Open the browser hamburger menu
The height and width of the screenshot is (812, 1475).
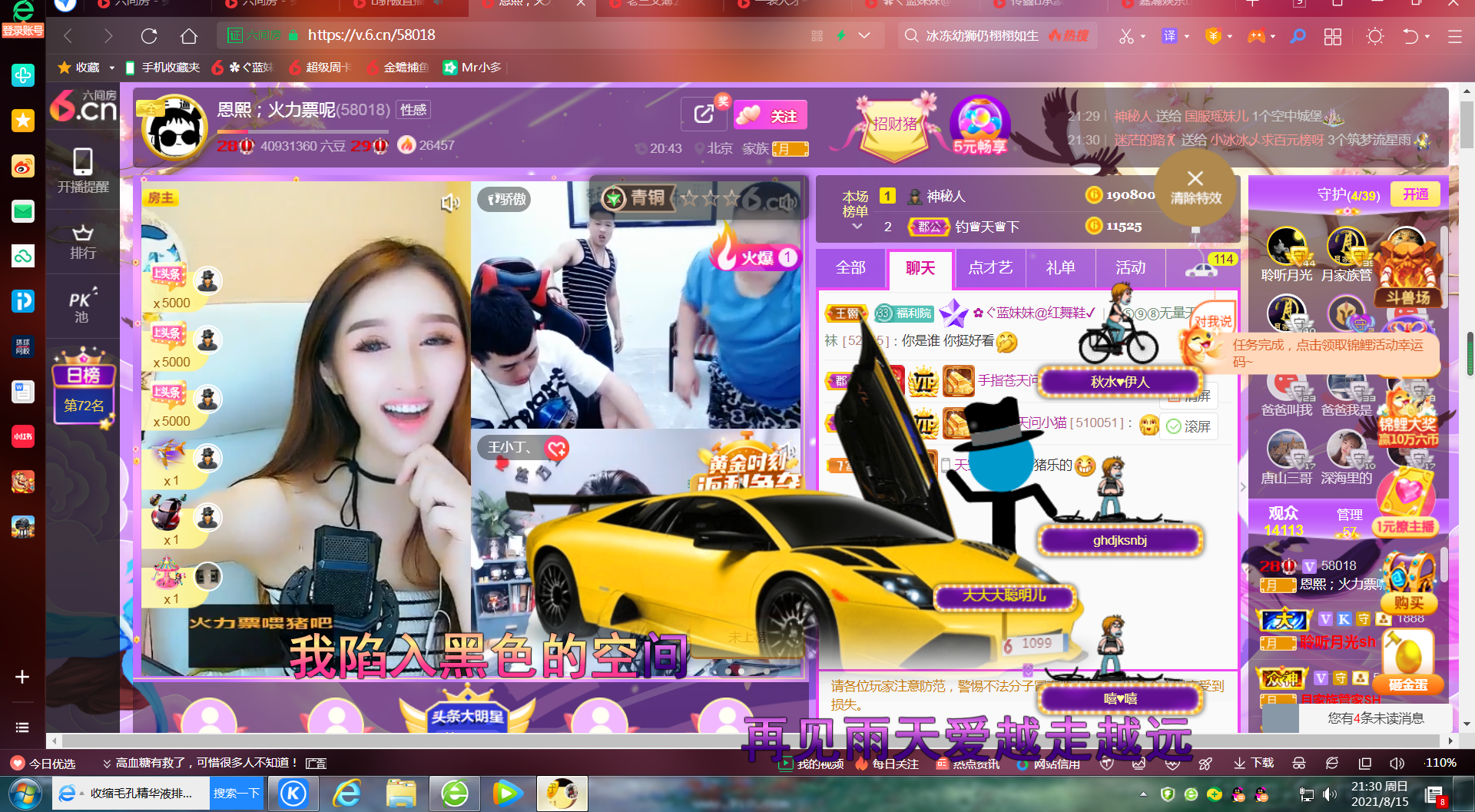tap(1454, 36)
